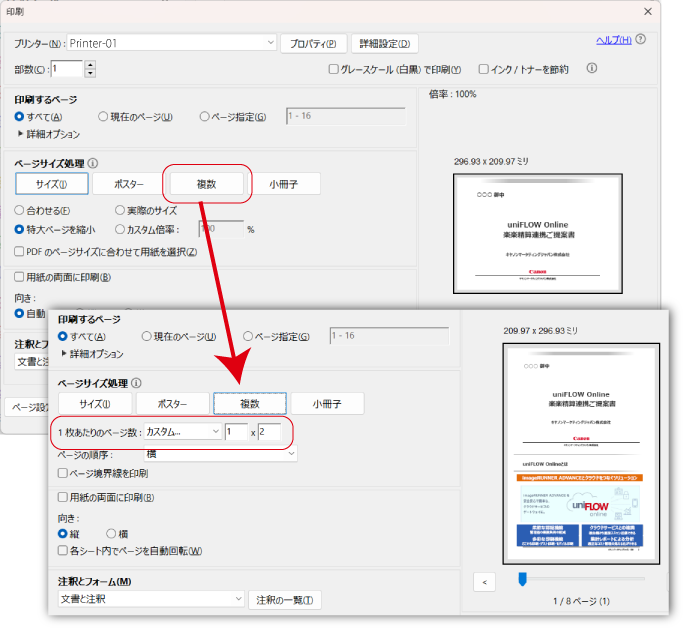Click the previous page arrow button under preview

(483, 581)
